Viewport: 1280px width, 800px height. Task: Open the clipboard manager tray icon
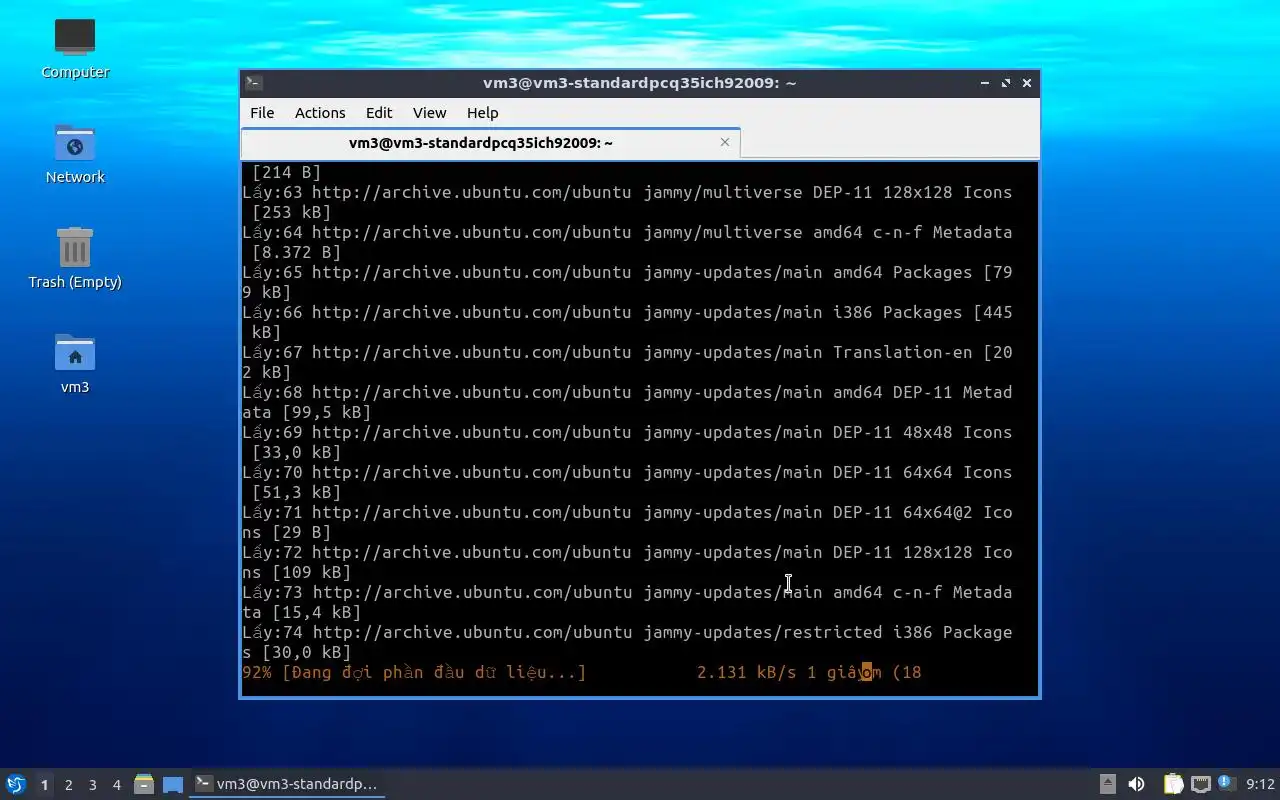coord(1173,784)
